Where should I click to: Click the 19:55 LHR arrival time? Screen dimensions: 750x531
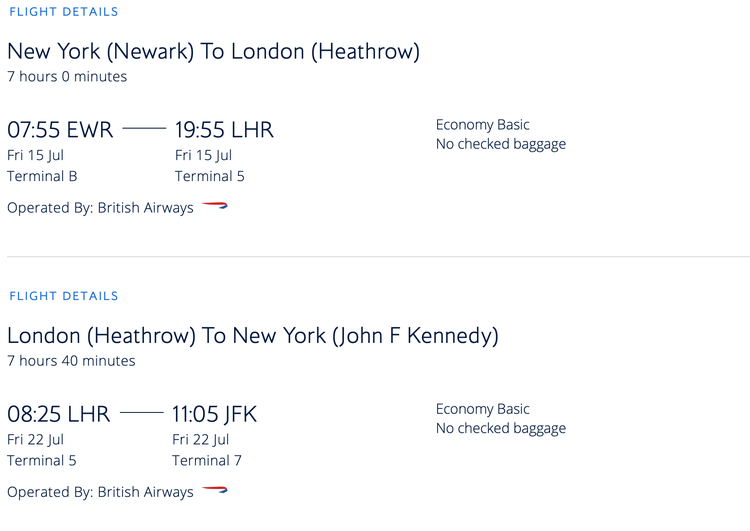point(224,130)
